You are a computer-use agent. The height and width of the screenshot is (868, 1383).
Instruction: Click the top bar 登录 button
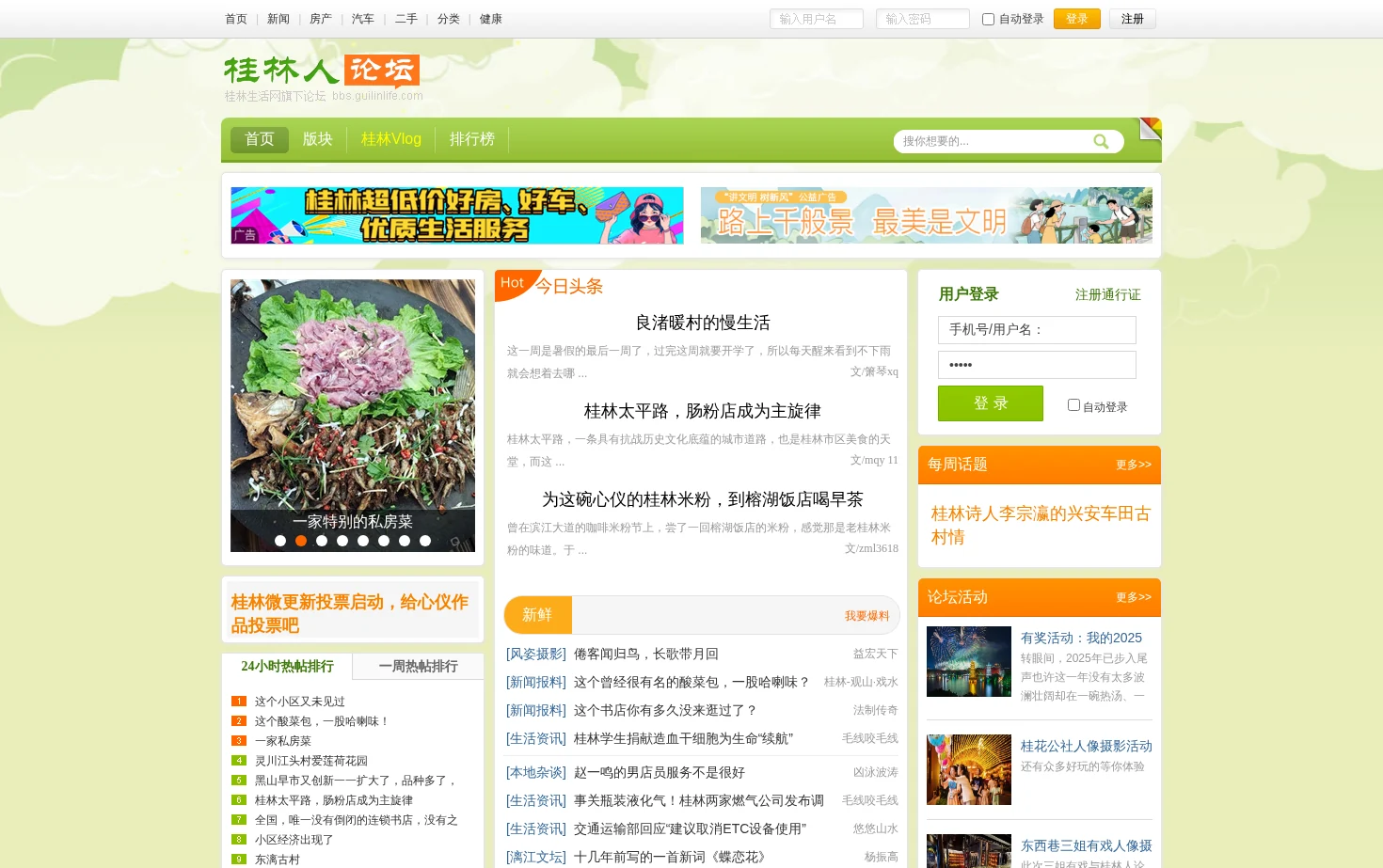point(1077,19)
